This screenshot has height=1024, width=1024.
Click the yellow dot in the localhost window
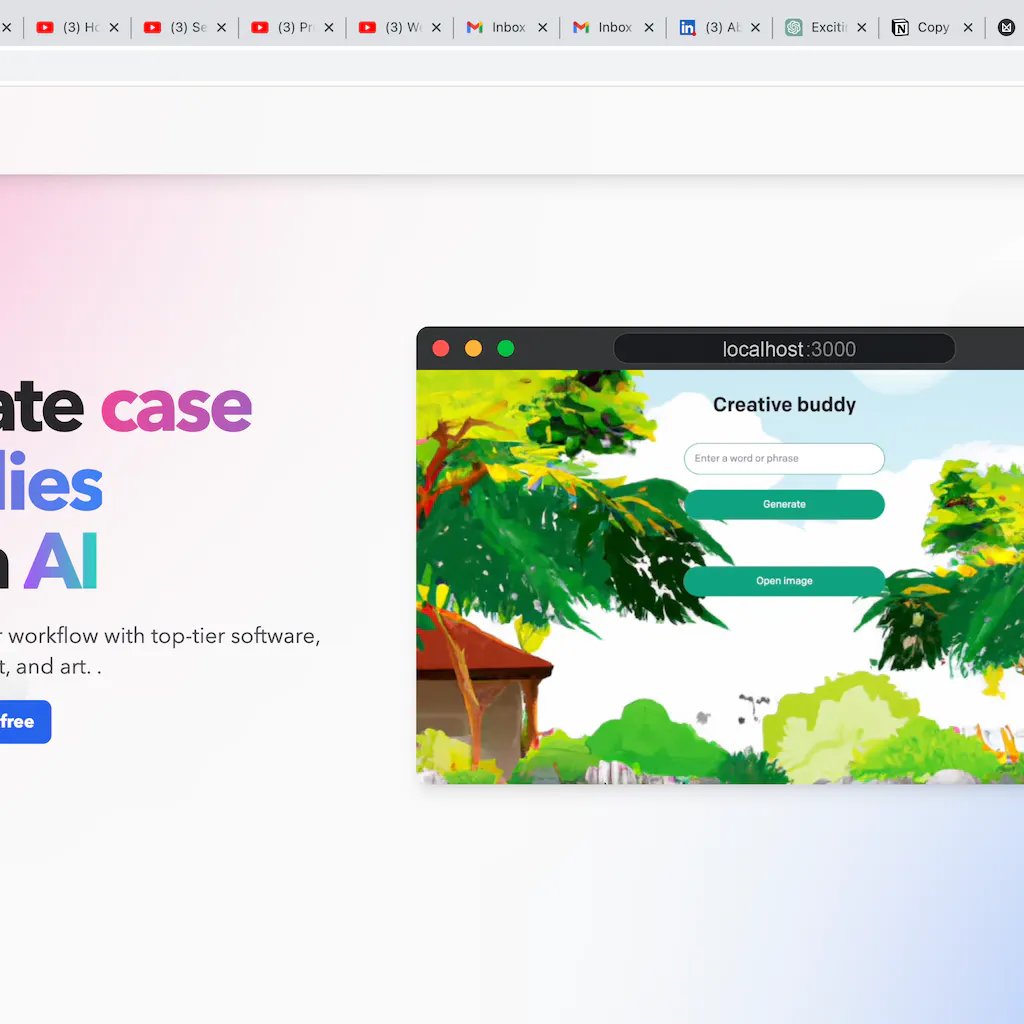(x=474, y=349)
